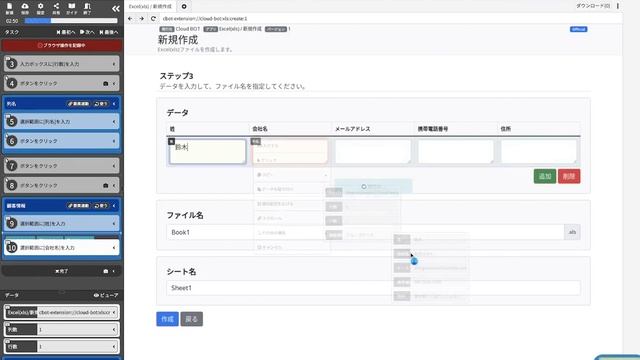This screenshot has height=360, width=640.
Task: Go to next task (次へ)
Action: (87, 32)
